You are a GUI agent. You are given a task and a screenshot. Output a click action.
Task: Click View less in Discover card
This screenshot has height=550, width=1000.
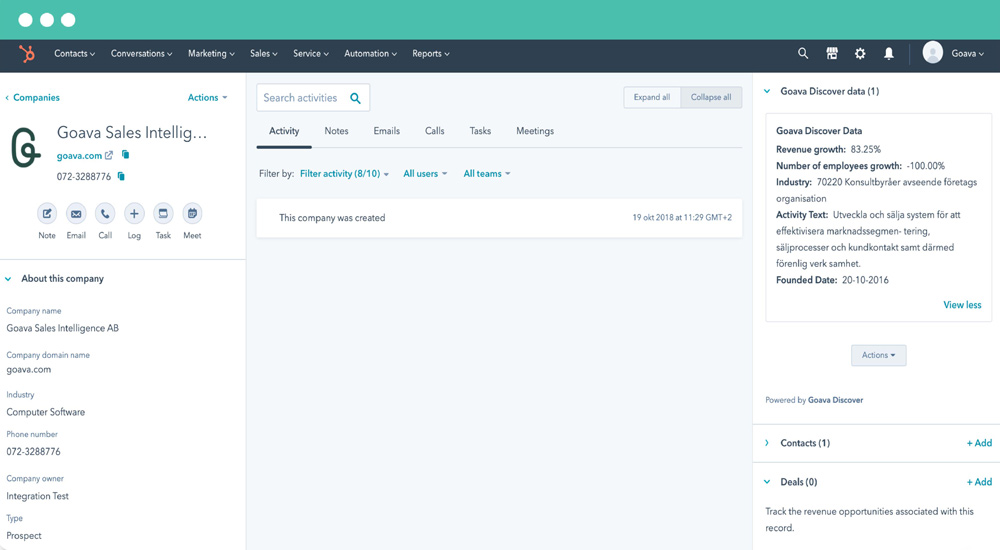pos(962,305)
